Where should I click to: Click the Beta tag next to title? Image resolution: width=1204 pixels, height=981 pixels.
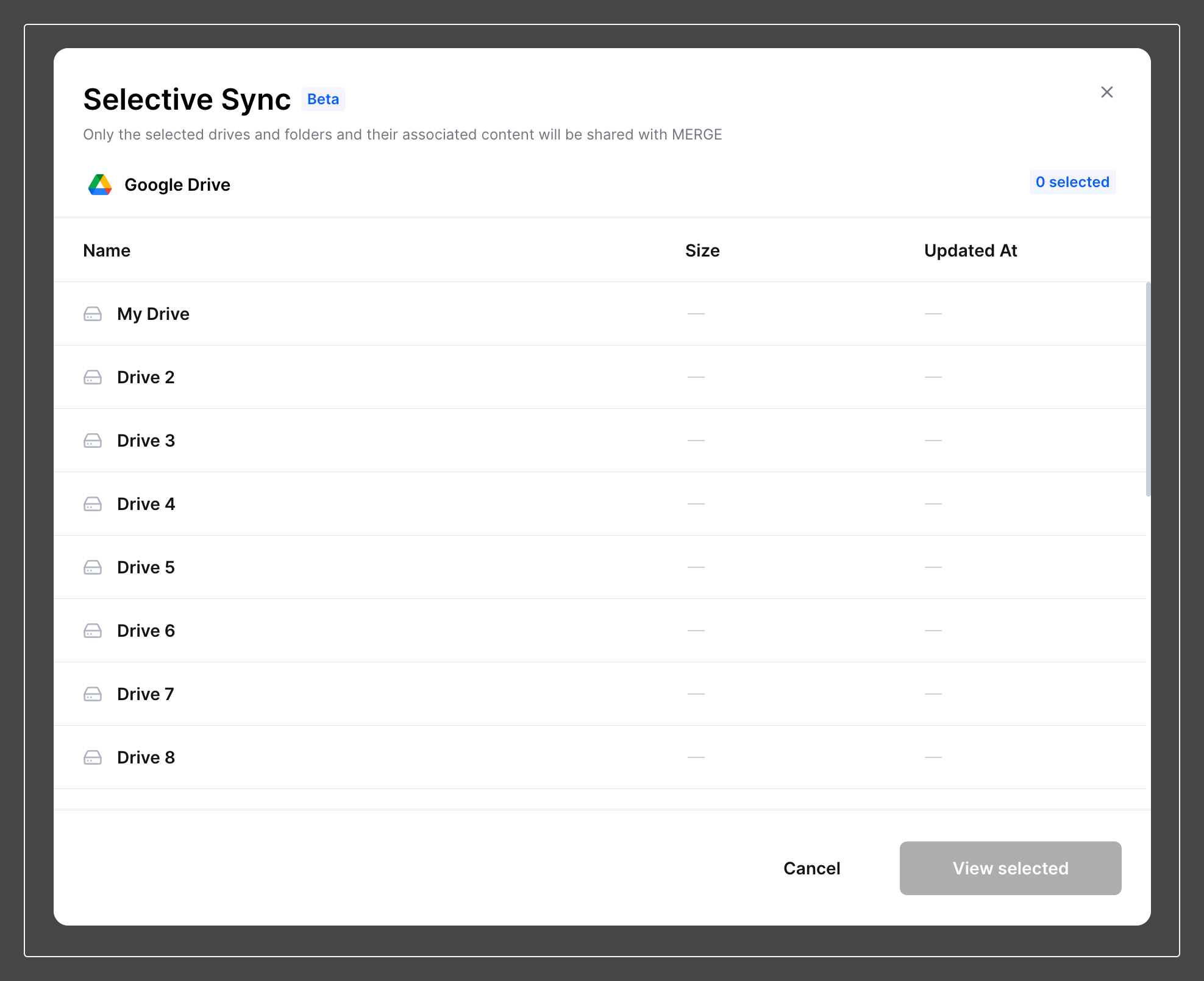coord(323,99)
